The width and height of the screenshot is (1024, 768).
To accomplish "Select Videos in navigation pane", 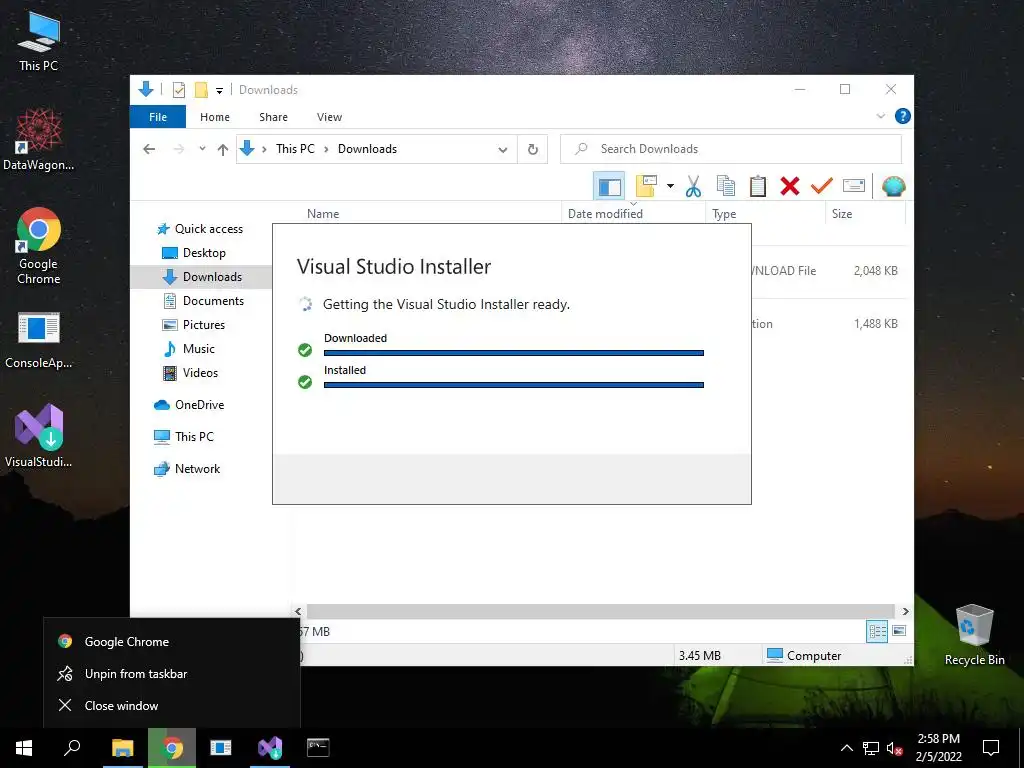I will point(200,373).
